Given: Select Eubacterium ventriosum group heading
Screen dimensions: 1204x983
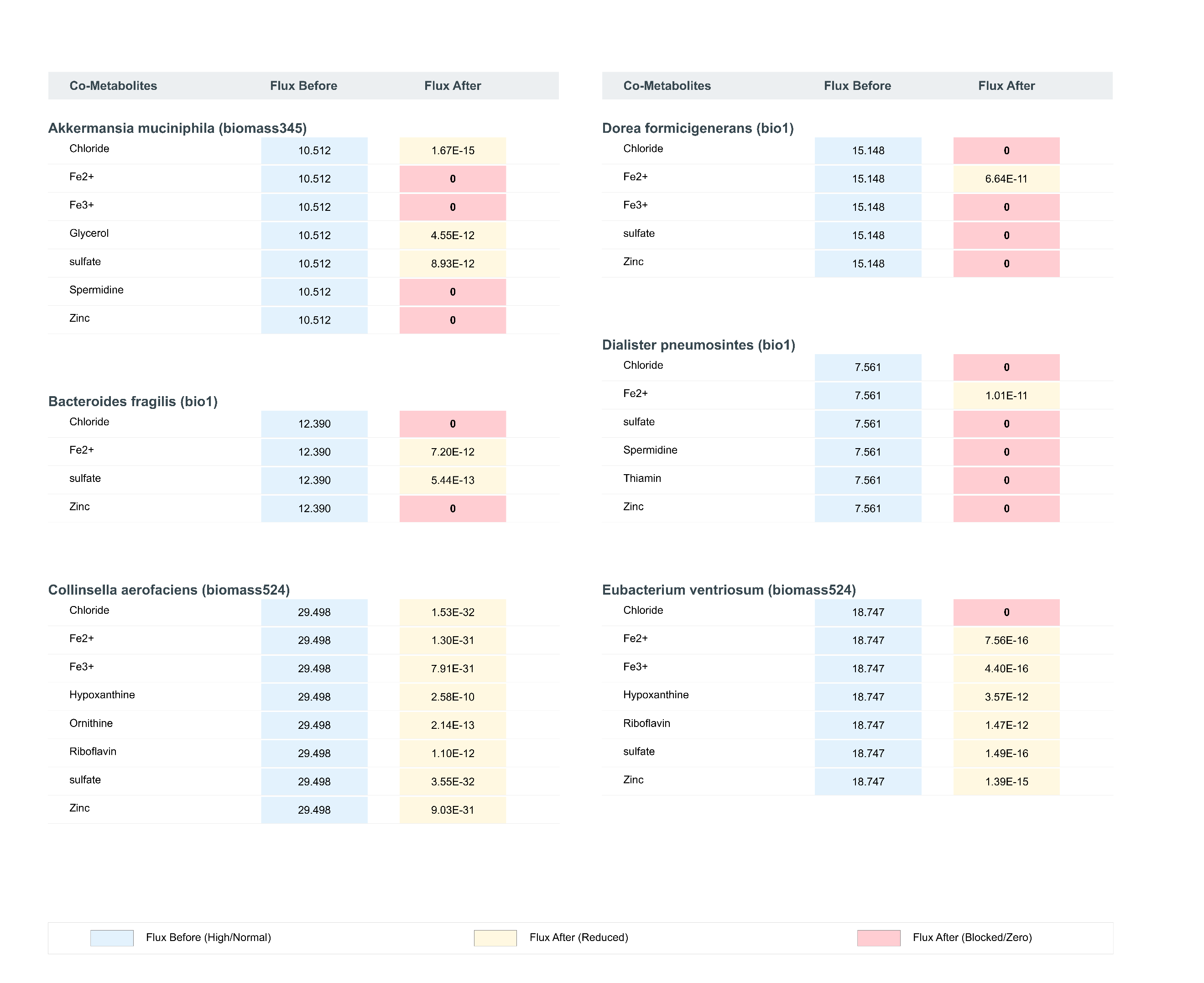Looking at the screenshot, I should (729, 590).
